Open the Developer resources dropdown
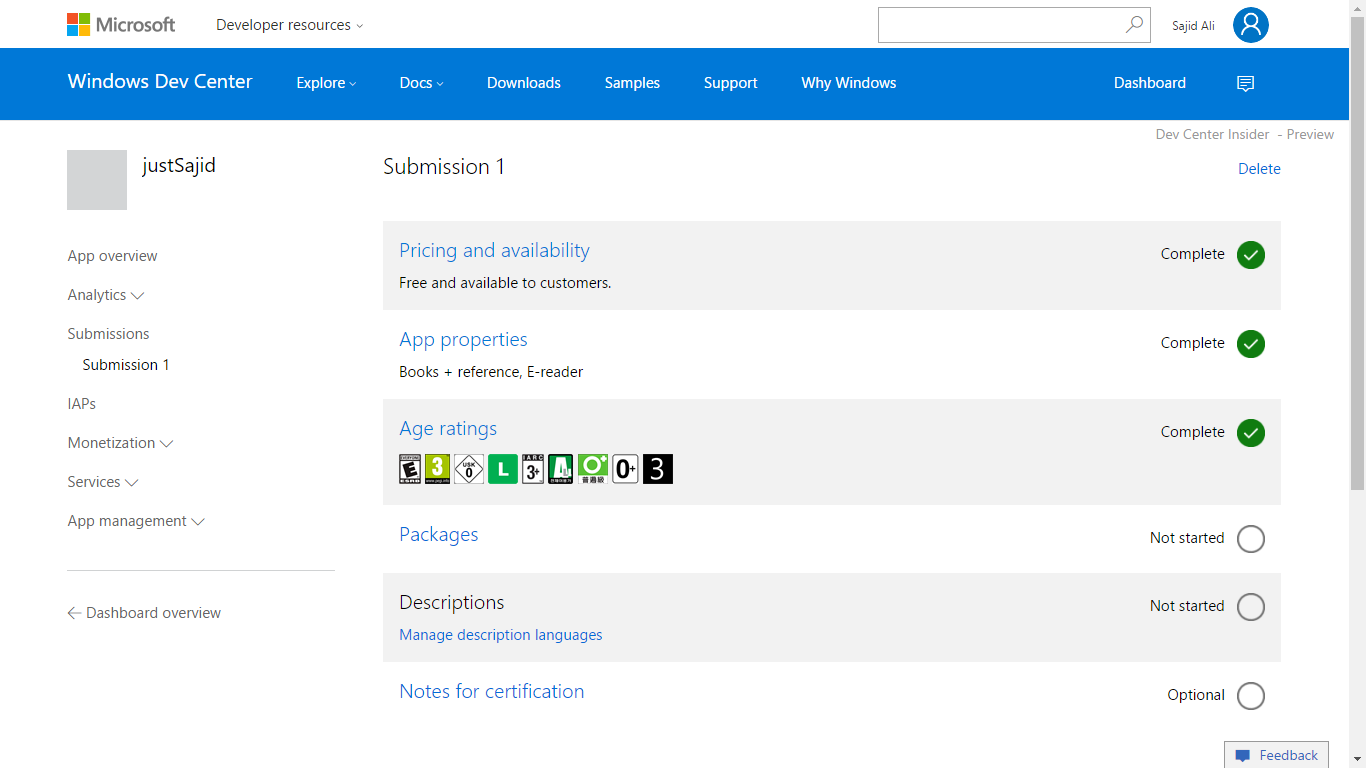The width and height of the screenshot is (1366, 768). (x=290, y=25)
